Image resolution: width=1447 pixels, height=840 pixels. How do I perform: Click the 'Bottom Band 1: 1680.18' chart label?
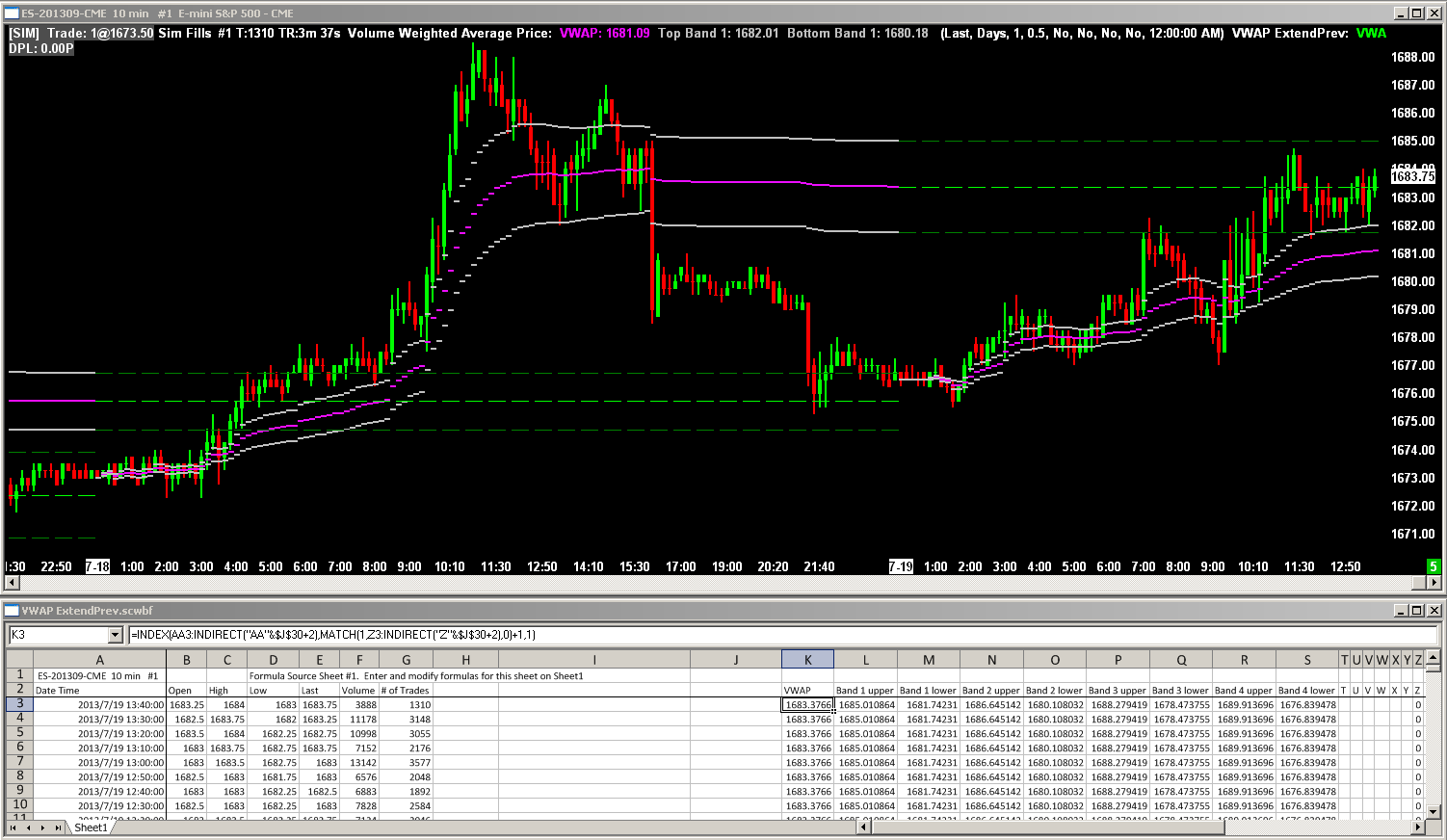[857, 33]
